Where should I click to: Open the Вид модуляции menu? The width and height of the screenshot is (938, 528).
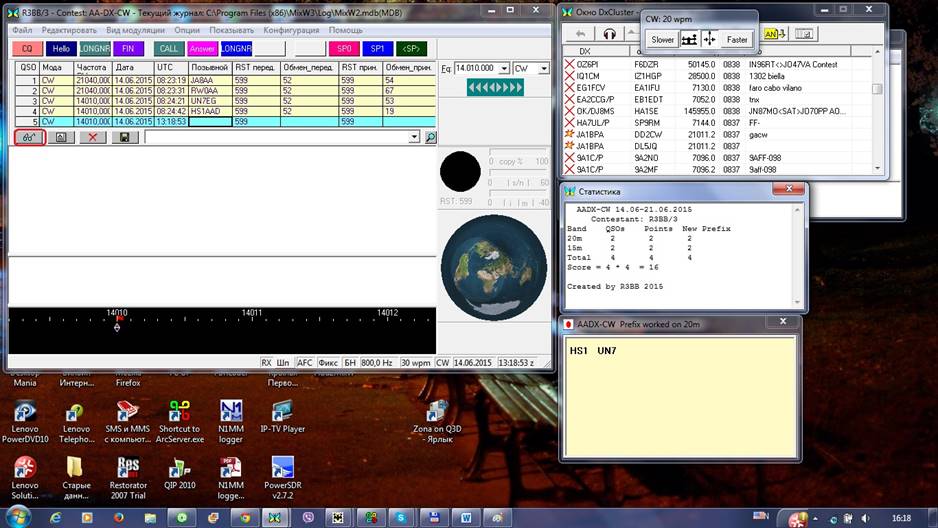point(135,30)
